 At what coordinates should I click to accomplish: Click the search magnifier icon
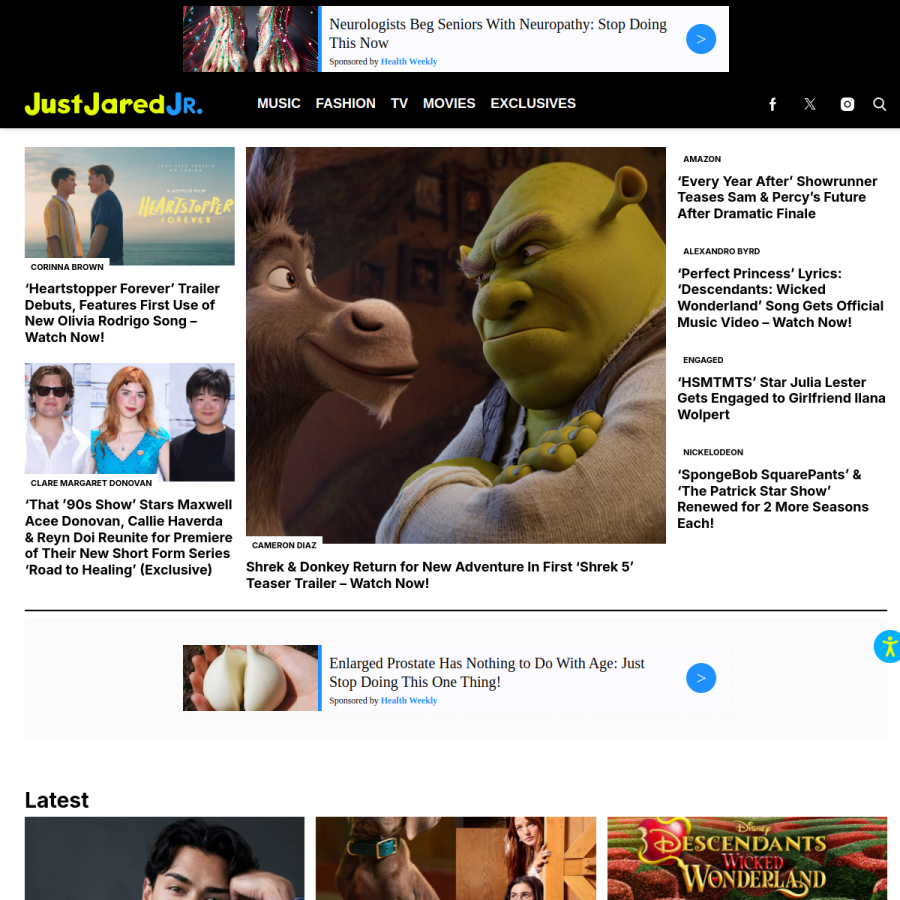(x=879, y=104)
